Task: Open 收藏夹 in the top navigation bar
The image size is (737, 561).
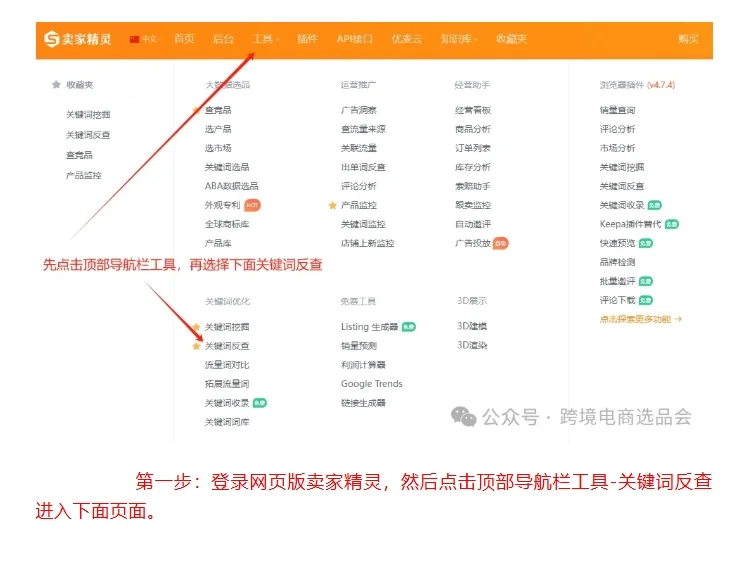Action: (x=511, y=39)
